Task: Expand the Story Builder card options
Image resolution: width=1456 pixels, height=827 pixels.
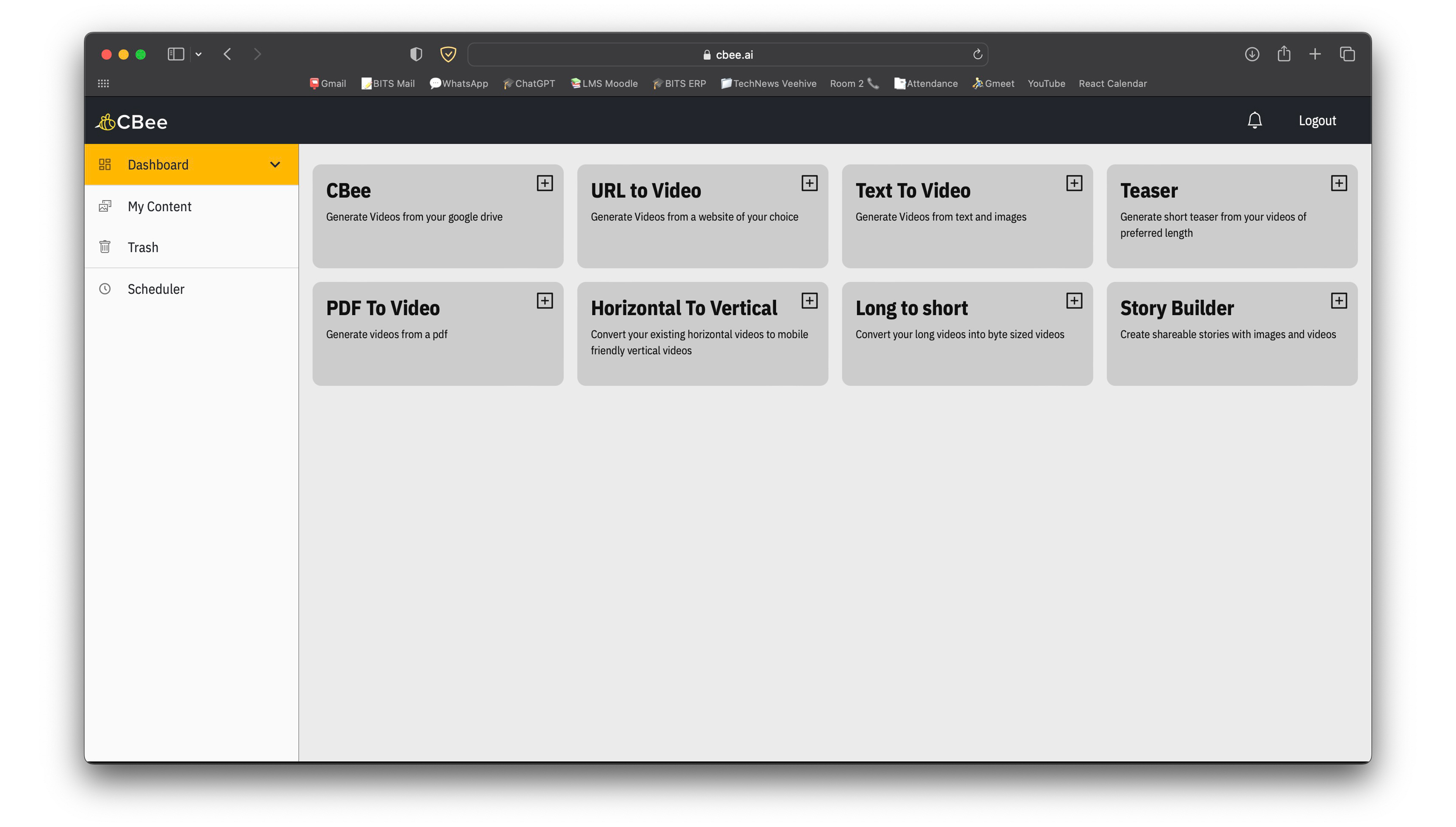Action: [x=1338, y=300]
